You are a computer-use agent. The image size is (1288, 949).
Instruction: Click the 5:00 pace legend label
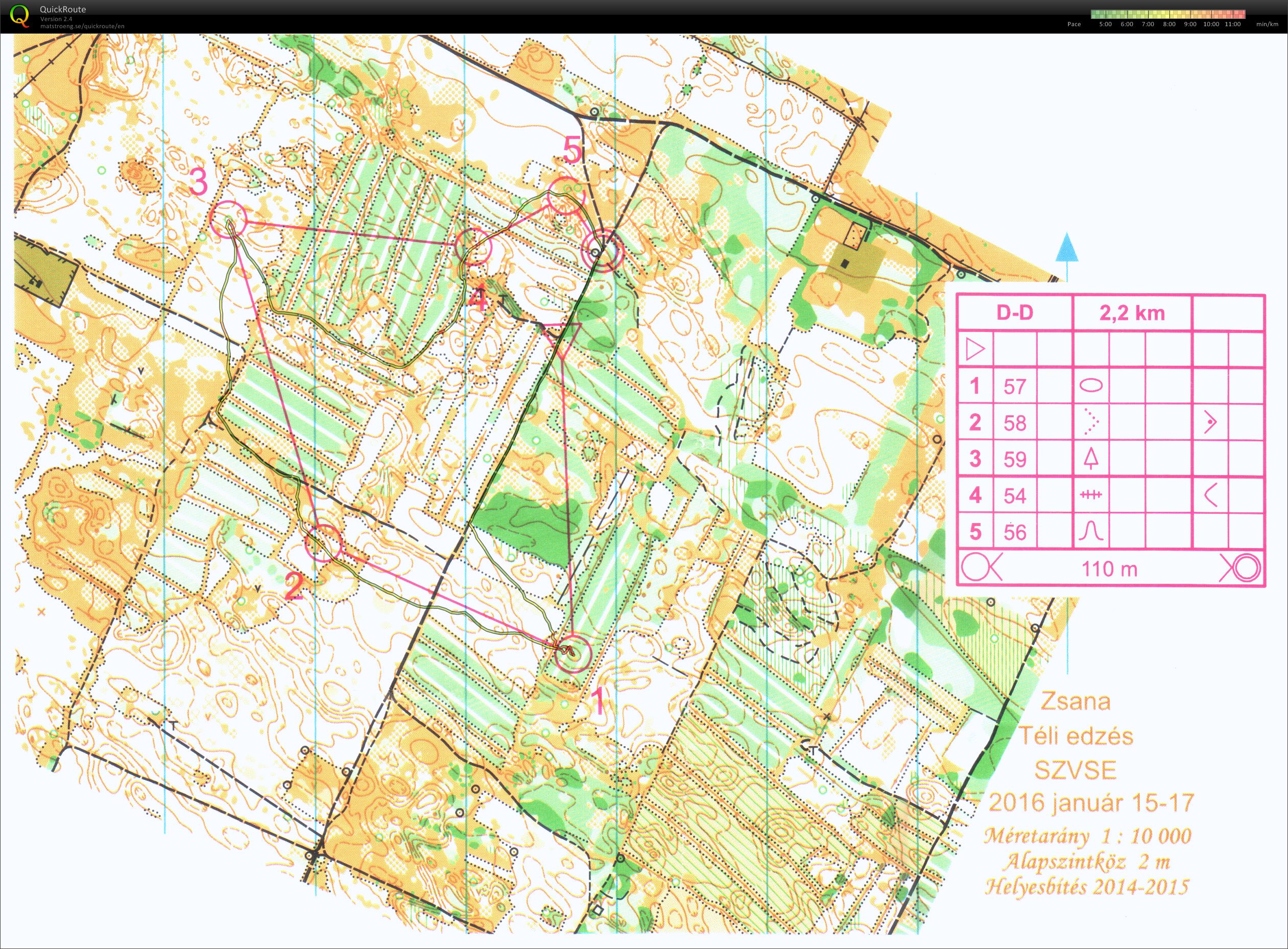(1105, 24)
